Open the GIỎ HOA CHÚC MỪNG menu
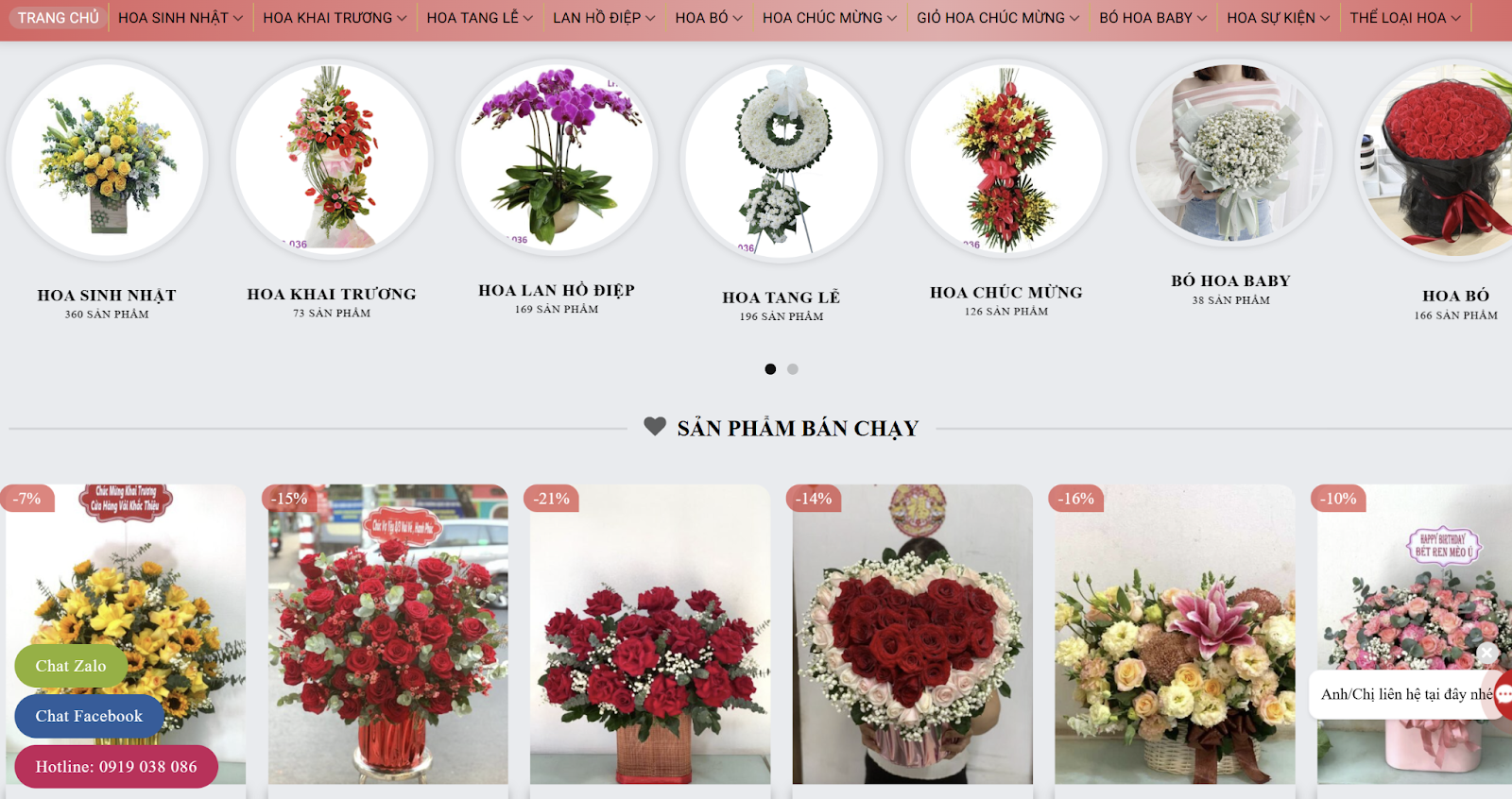This screenshot has height=799, width=1512. (x=998, y=18)
